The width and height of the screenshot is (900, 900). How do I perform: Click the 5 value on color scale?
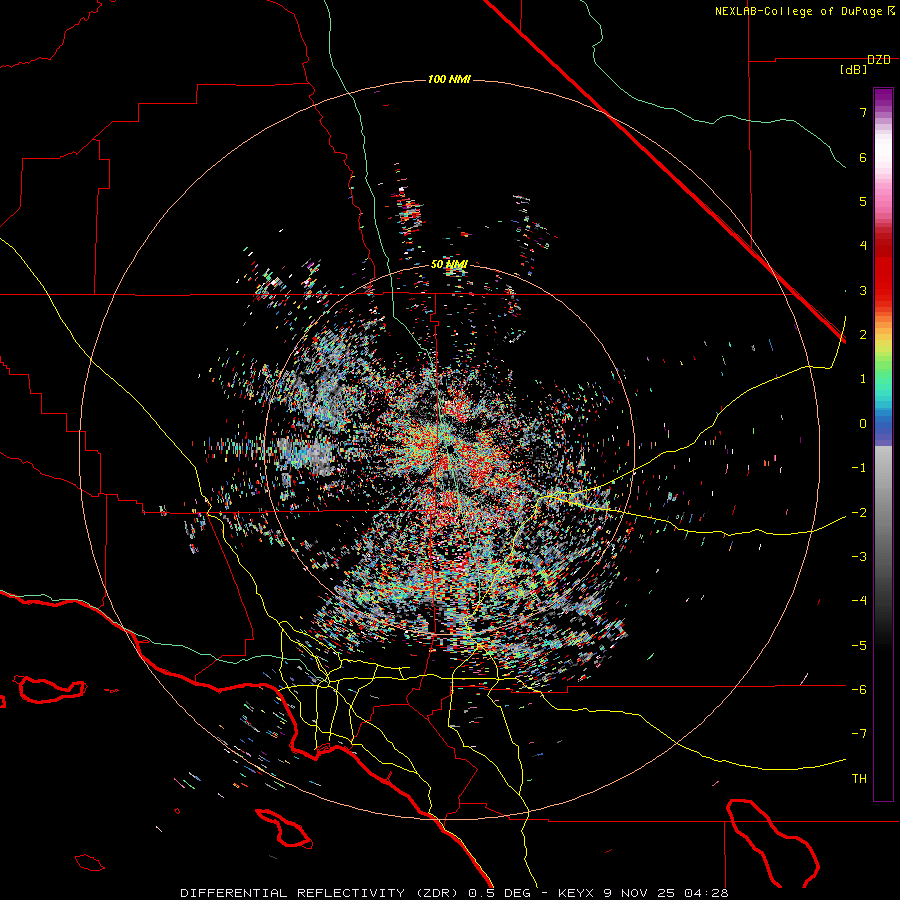click(x=863, y=201)
